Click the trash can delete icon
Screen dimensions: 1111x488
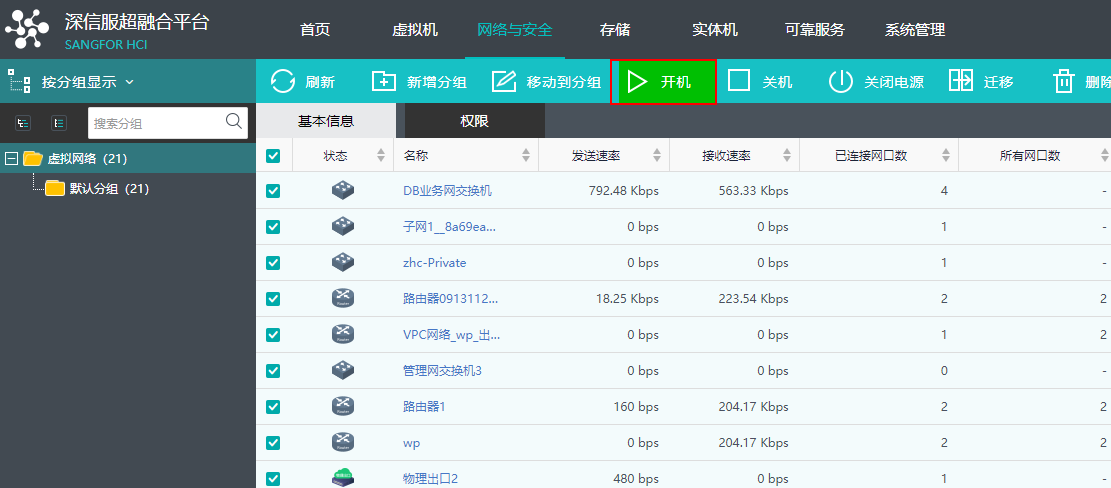pyautogui.click(x=1064, y=81)
